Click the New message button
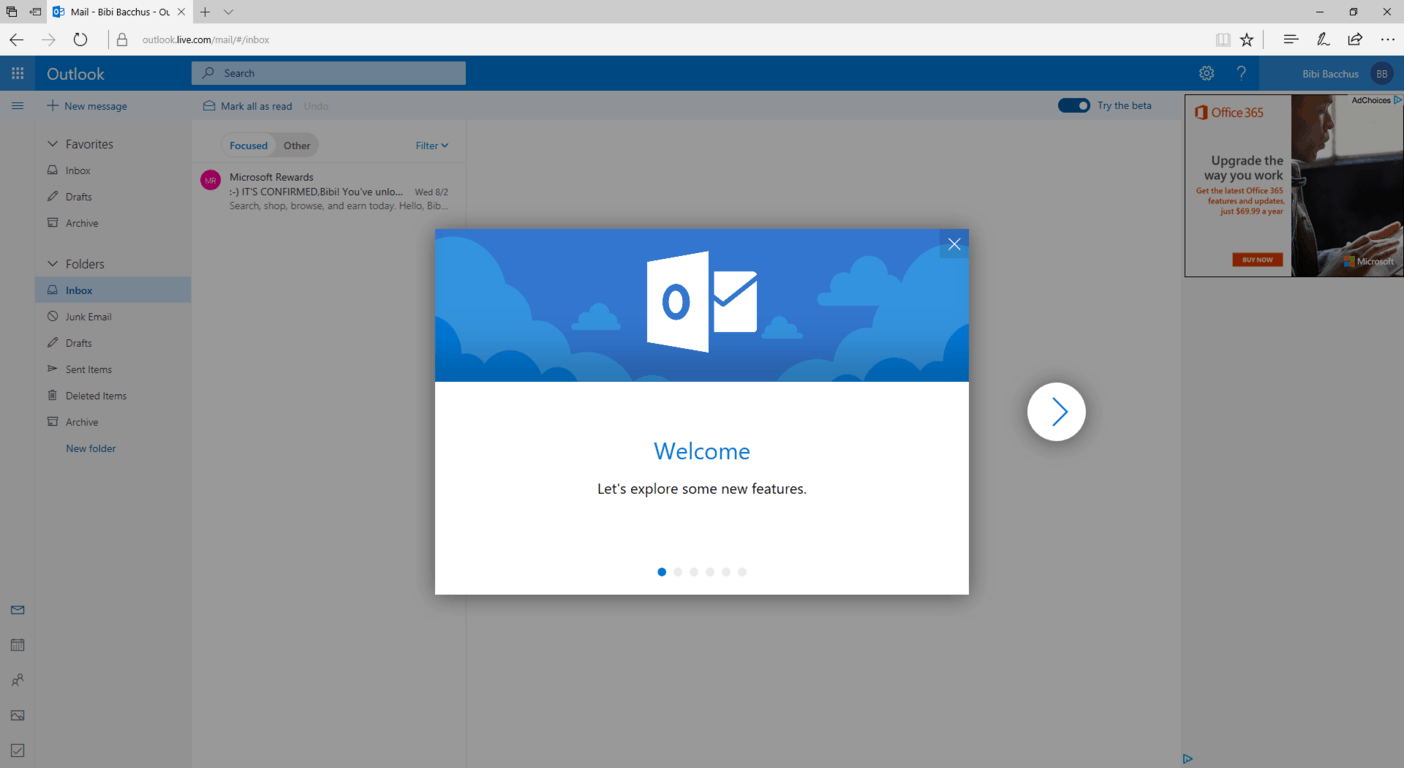Viewport: 1404px width, 768px height. (87, 106)
